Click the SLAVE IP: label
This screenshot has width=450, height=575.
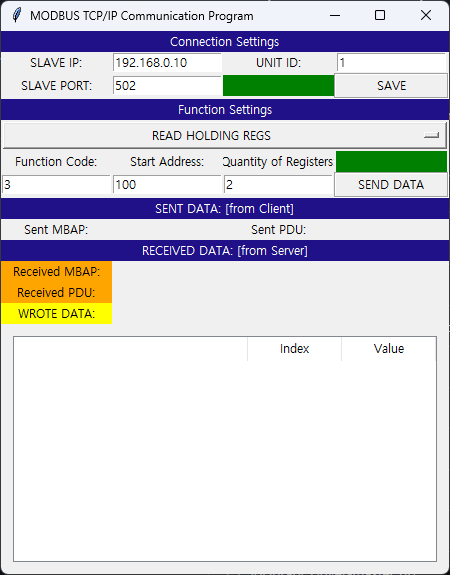tap(56, 63)
